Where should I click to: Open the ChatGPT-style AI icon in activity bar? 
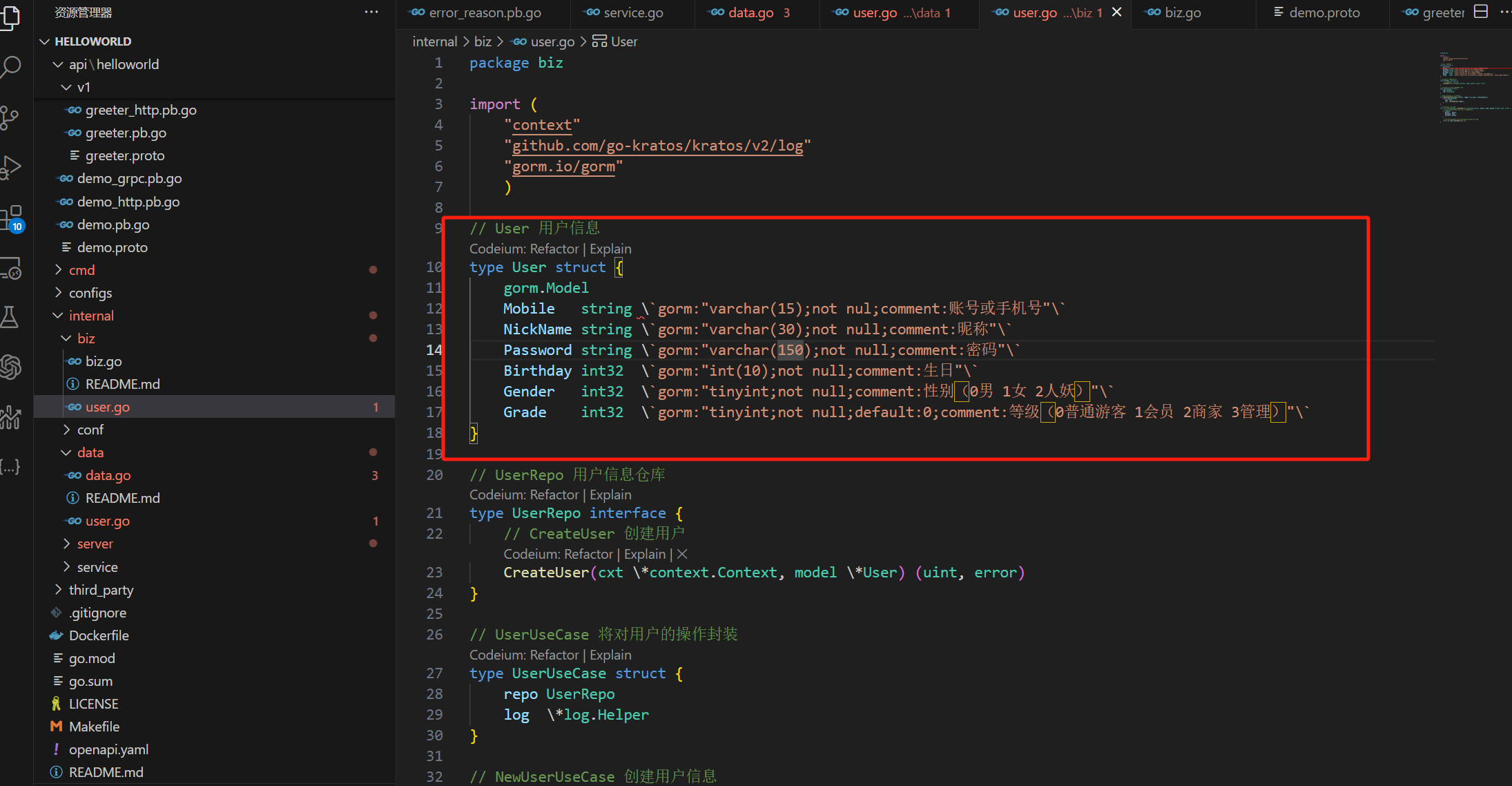tap(10, 367)
